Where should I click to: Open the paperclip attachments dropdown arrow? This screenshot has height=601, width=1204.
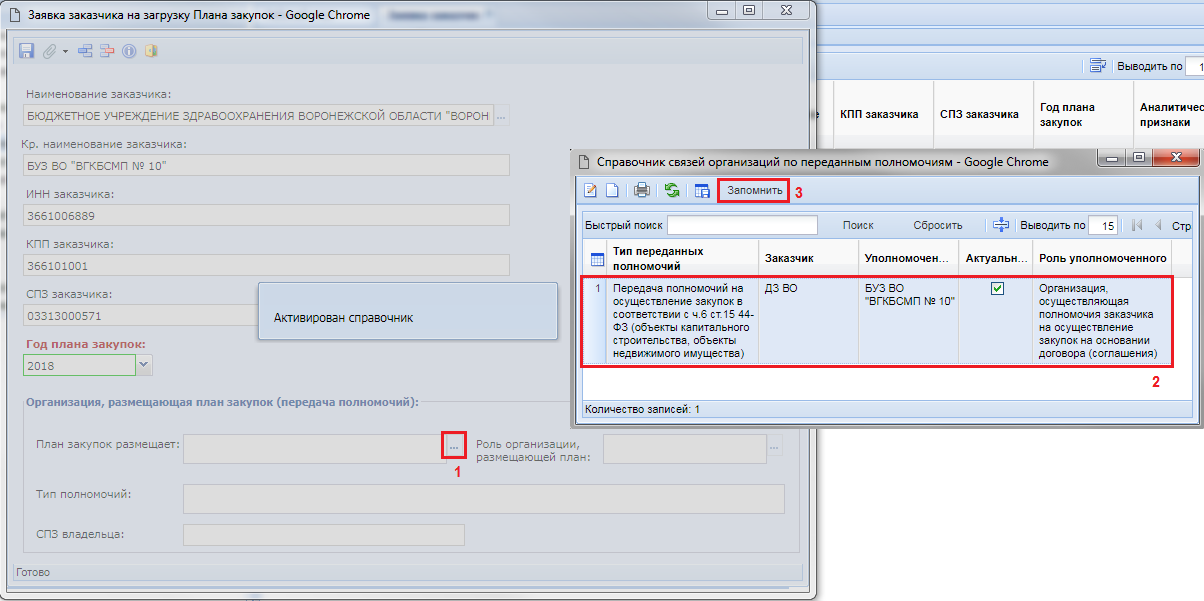[x=66, y=51]
